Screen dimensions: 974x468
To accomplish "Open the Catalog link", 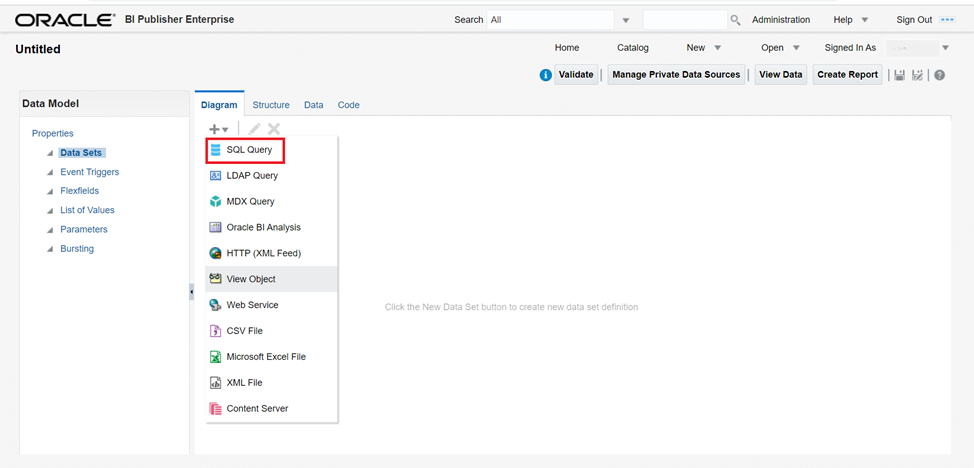I will [633, 48].
